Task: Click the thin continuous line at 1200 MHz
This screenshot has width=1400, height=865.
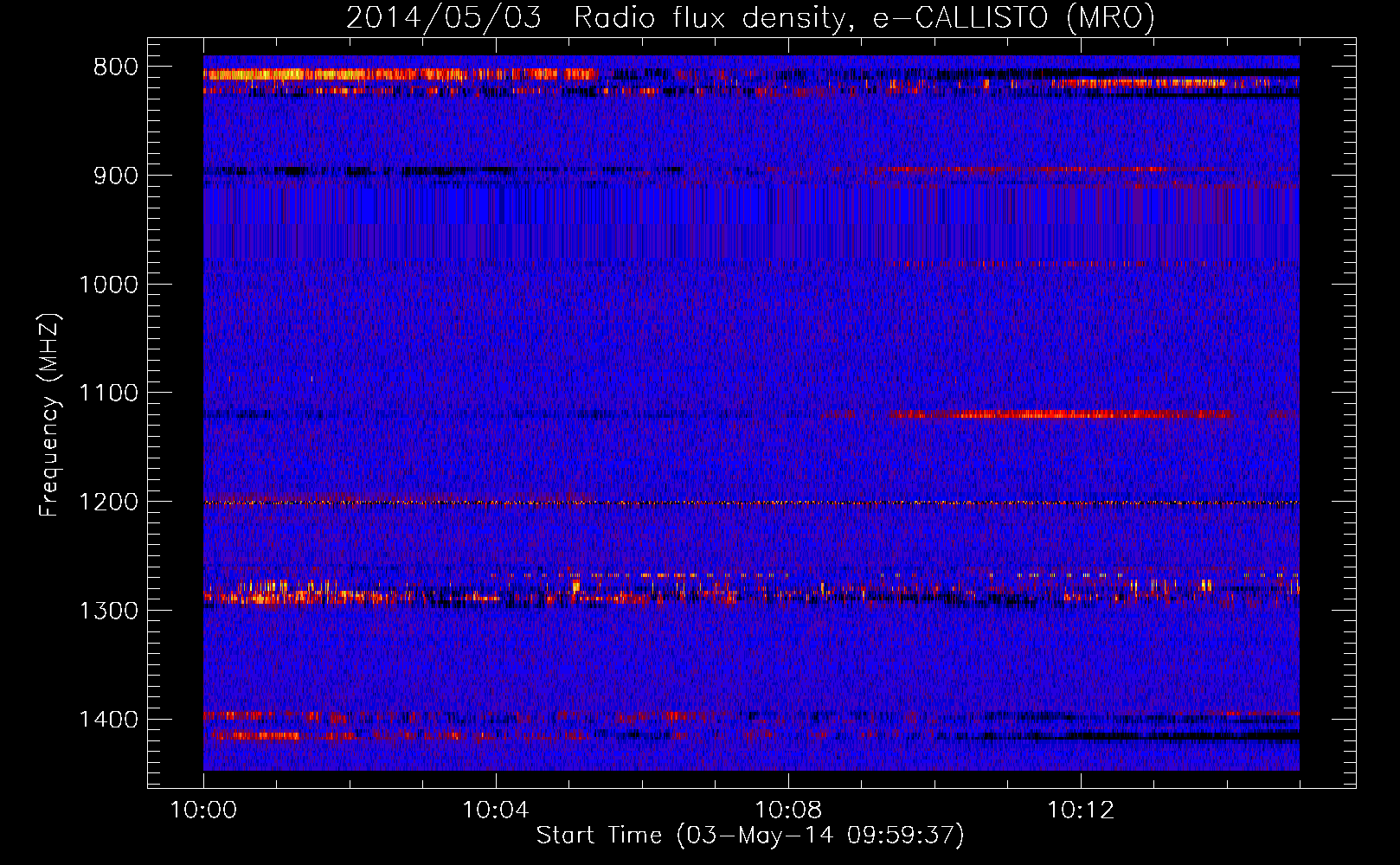Action: click(x=751, y=503)
